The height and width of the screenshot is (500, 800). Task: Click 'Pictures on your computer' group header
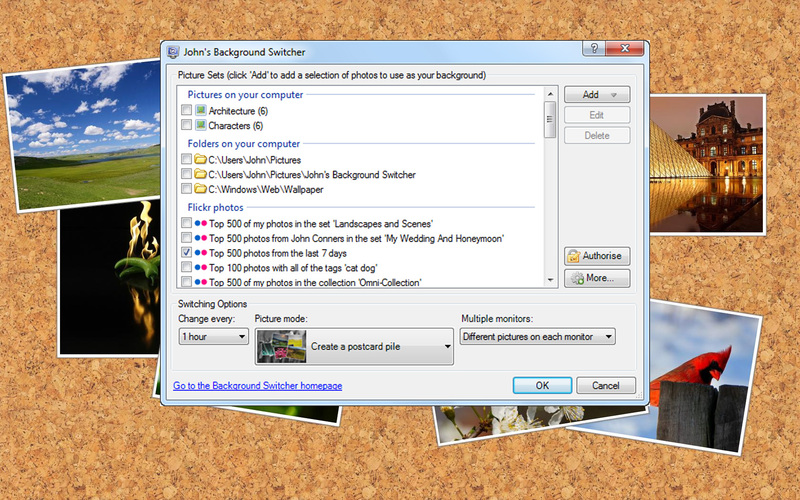[x=245, y=94]
